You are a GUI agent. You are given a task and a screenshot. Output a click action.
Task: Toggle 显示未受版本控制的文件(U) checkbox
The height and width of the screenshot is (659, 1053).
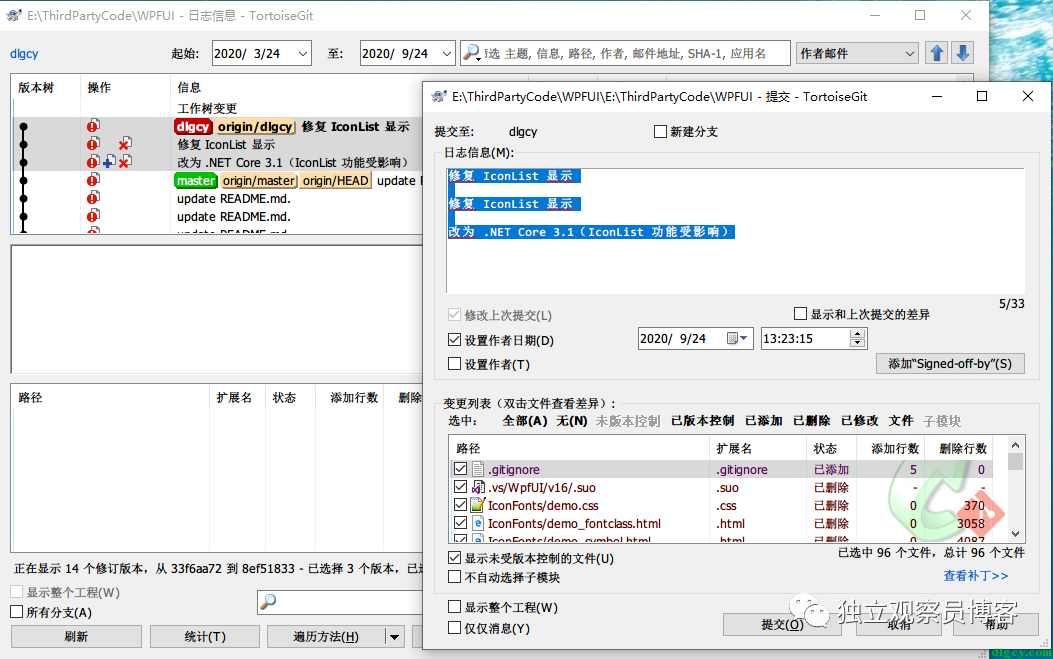455,558
